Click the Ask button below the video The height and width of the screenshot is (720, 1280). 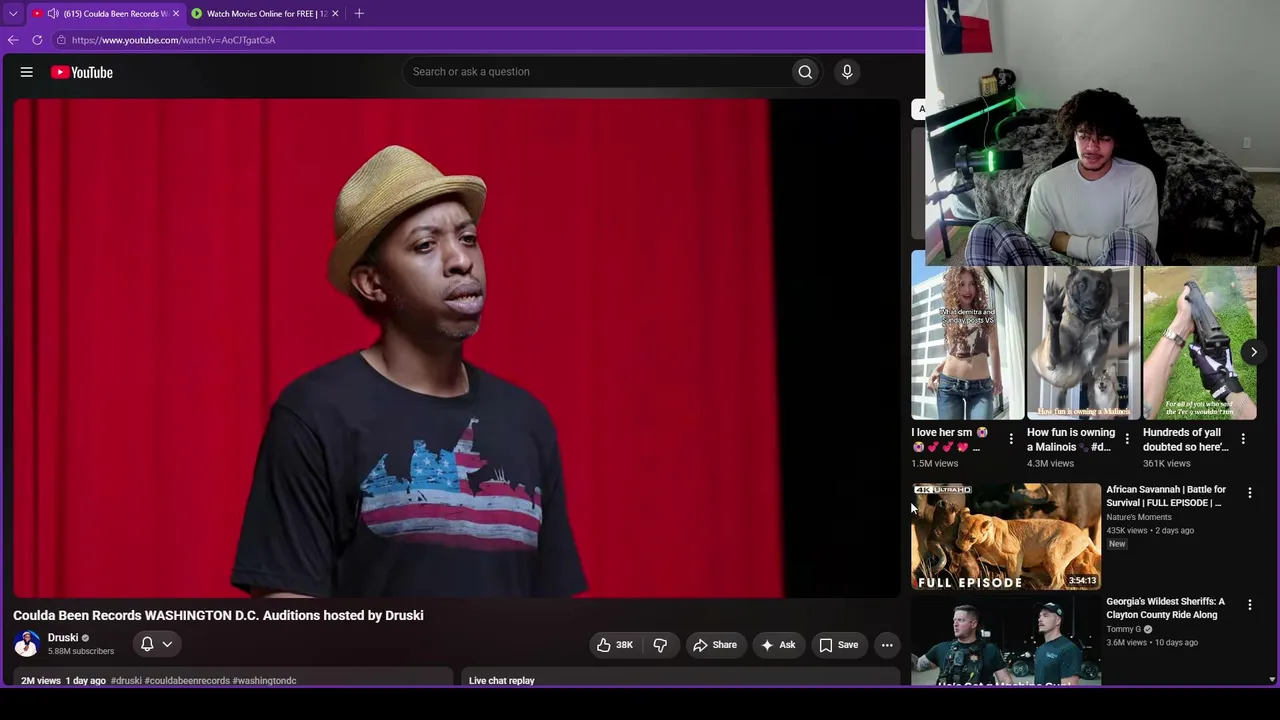point(778,645)
